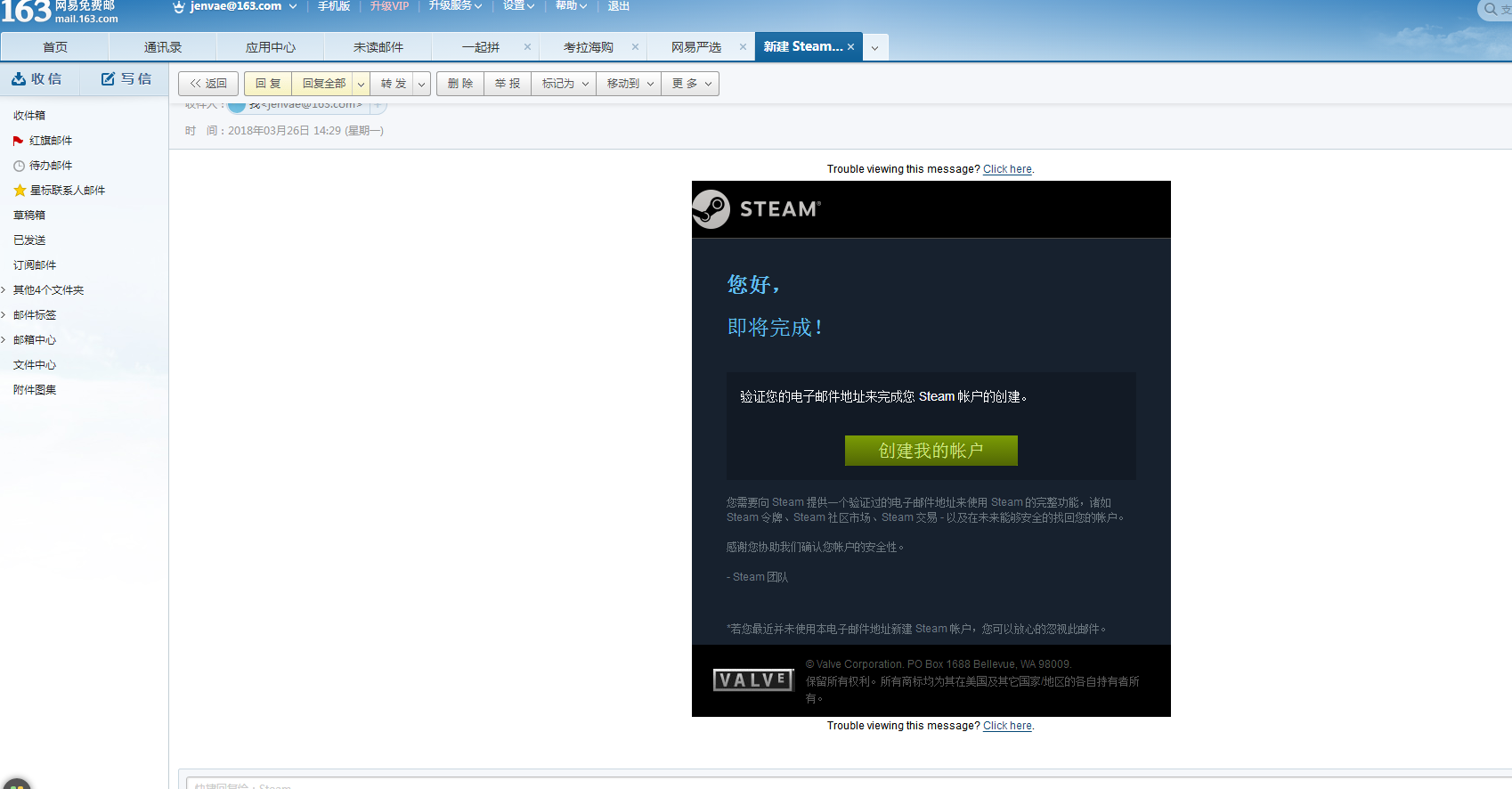Open the 已发送 sent folder

[29, 240]
